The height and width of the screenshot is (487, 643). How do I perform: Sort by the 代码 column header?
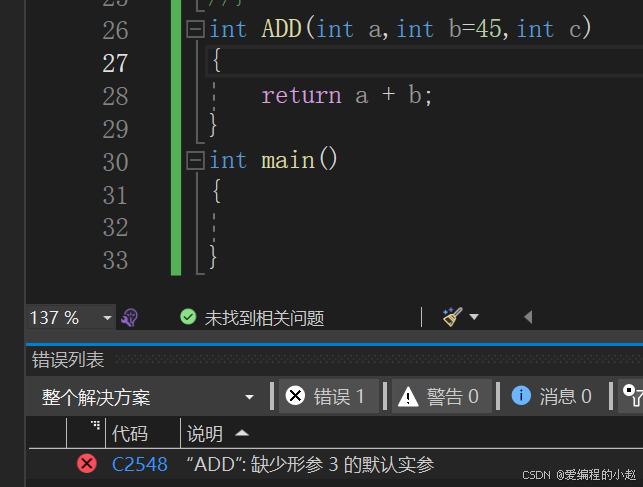point(130,433)
